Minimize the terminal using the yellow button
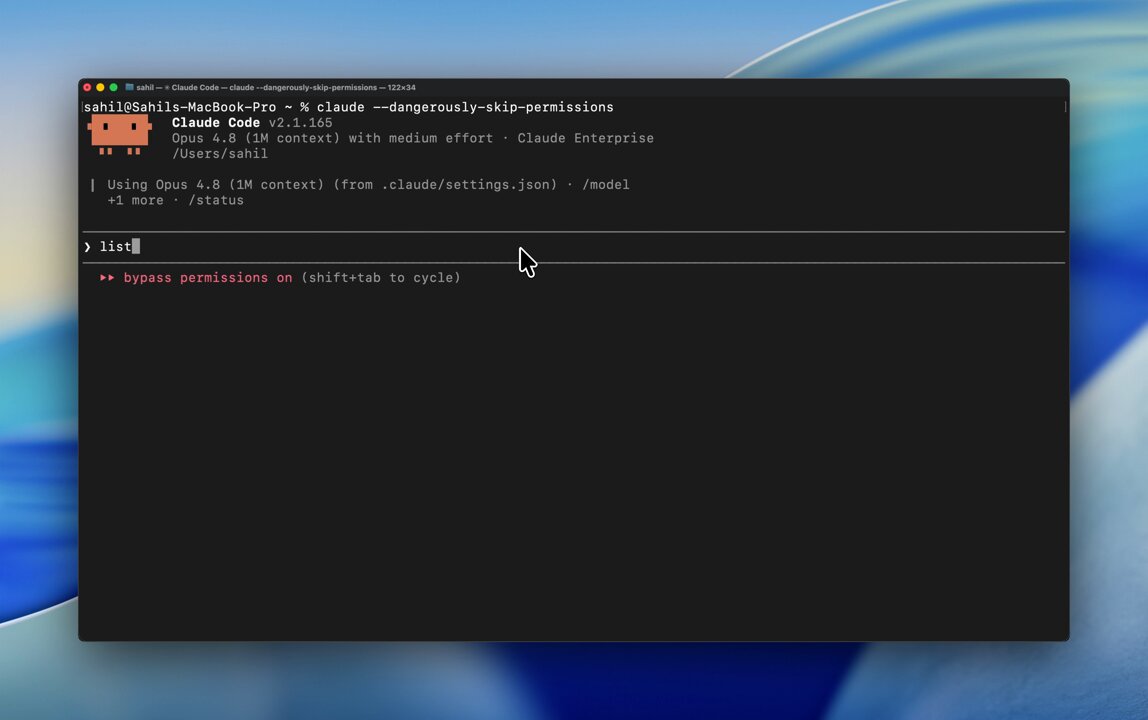 (x=100, y=87)
